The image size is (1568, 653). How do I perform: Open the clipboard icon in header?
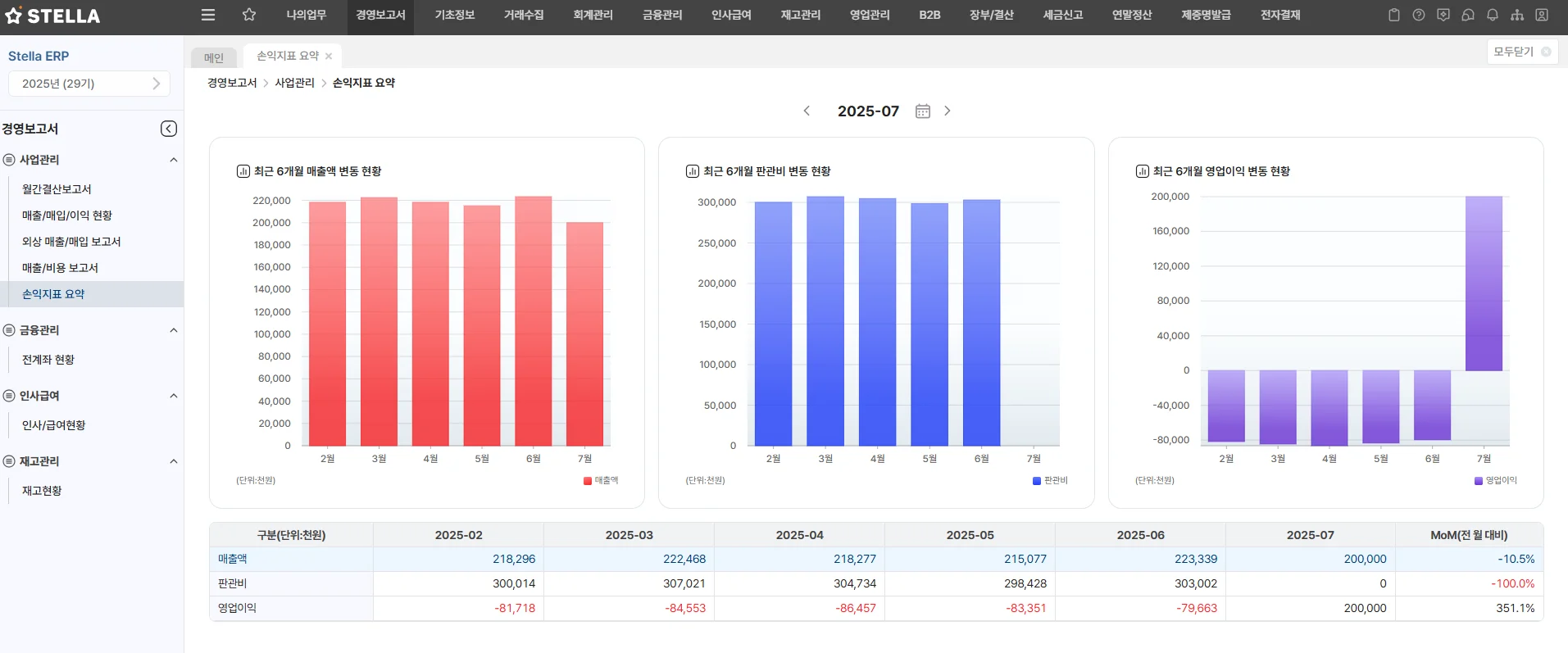tap(1393, 15)
